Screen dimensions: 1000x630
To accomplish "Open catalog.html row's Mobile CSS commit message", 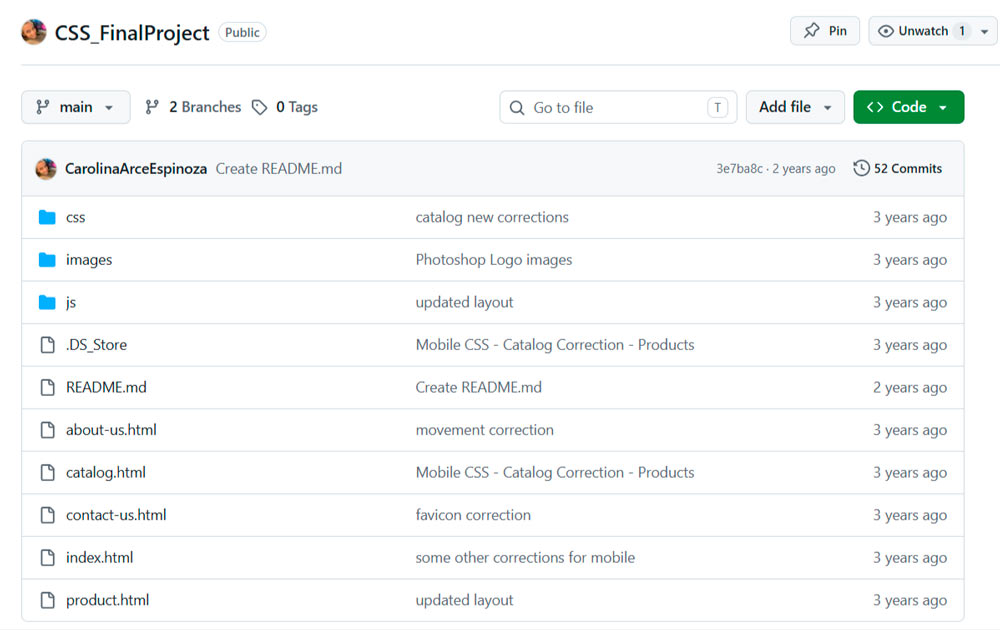I will (555, 472).
